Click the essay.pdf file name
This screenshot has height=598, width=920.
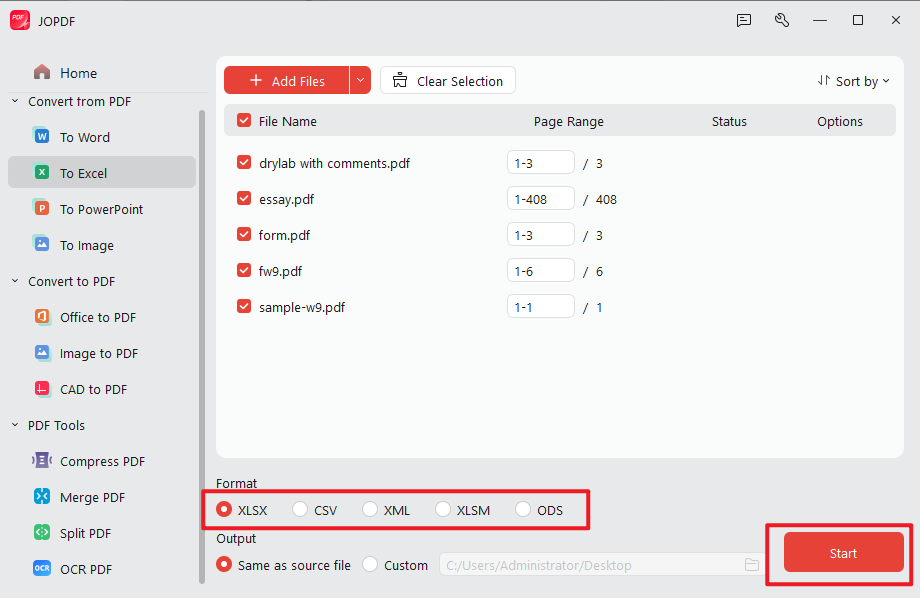point(286,200)
